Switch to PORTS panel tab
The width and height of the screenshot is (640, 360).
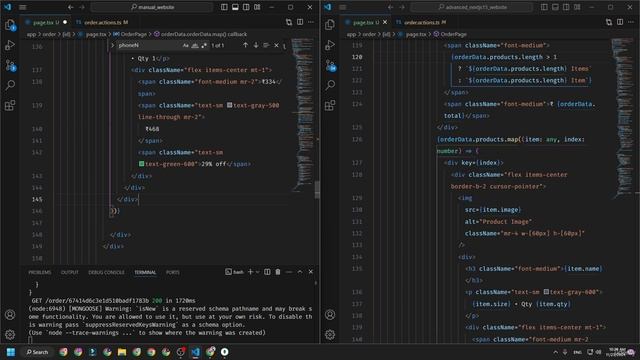(173, 272)
